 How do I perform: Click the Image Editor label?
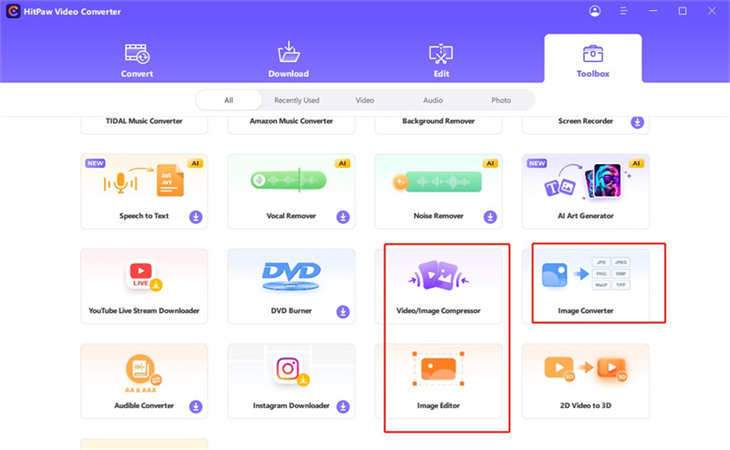[438, 406]
